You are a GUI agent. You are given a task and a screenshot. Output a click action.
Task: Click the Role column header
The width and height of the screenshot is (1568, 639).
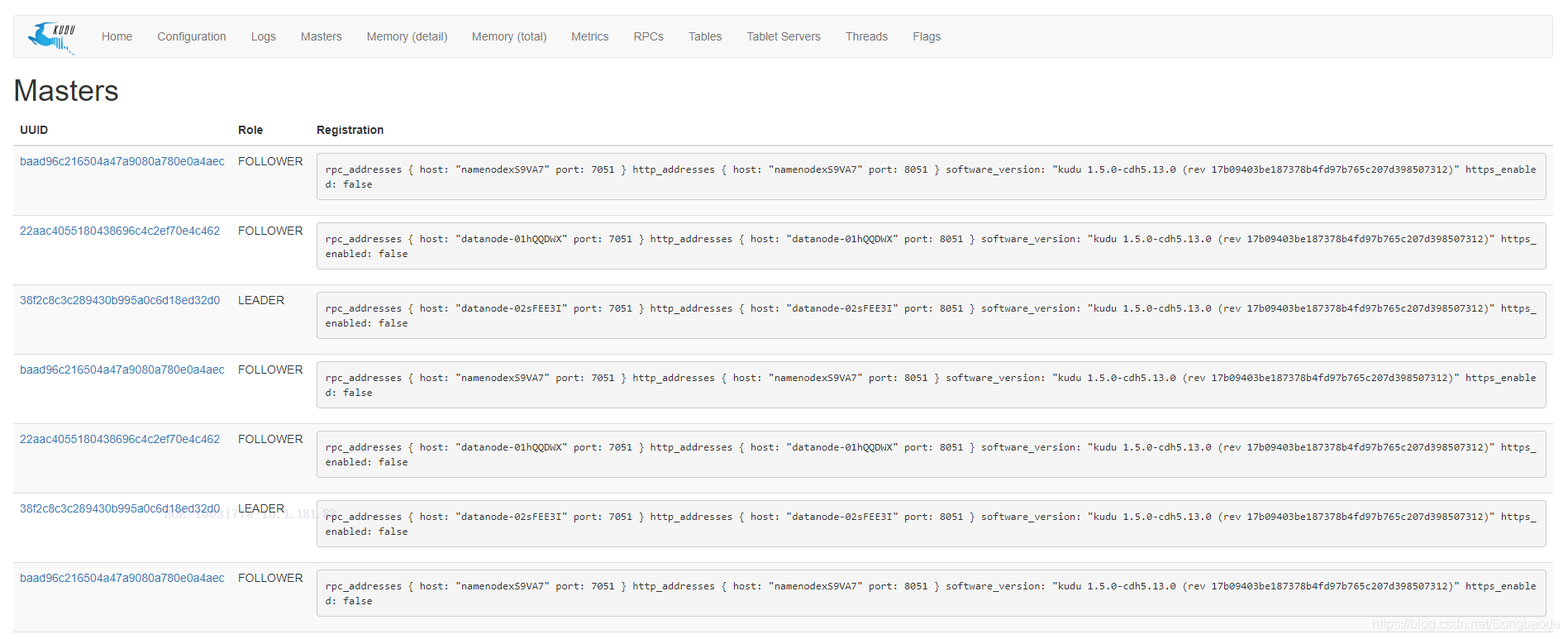click(250, 130)
